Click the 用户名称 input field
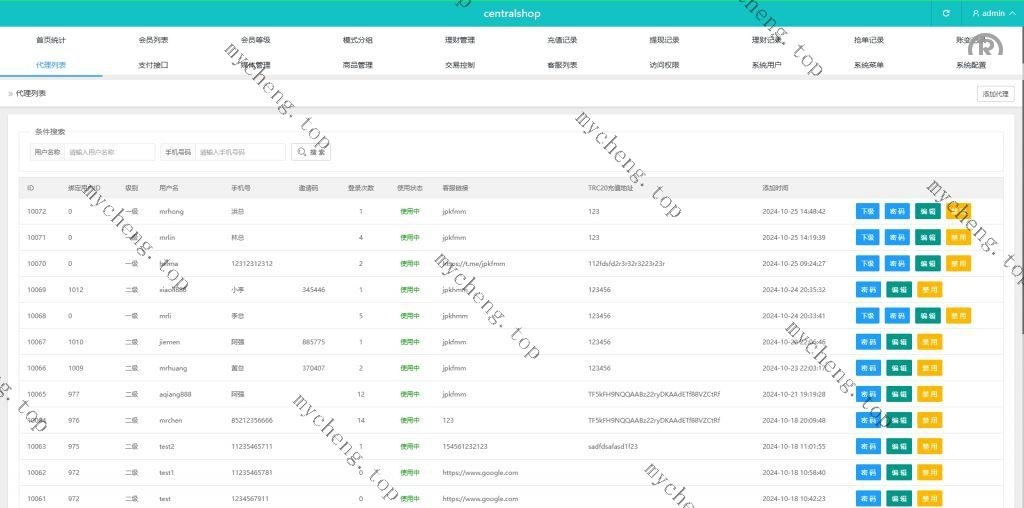 (110, 152)
